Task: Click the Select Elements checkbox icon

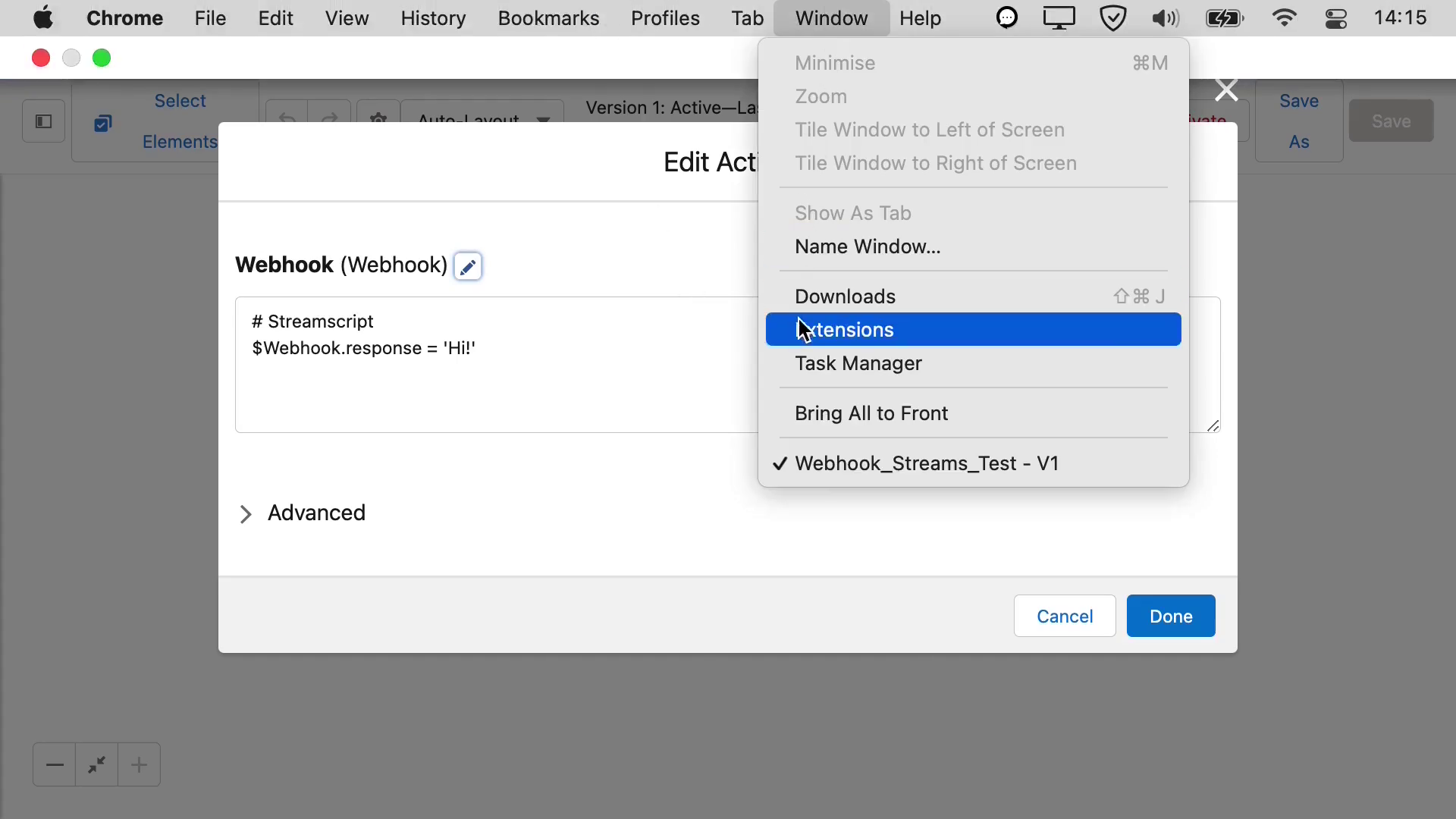Action: pyautogui.click(x=103, y=123)
